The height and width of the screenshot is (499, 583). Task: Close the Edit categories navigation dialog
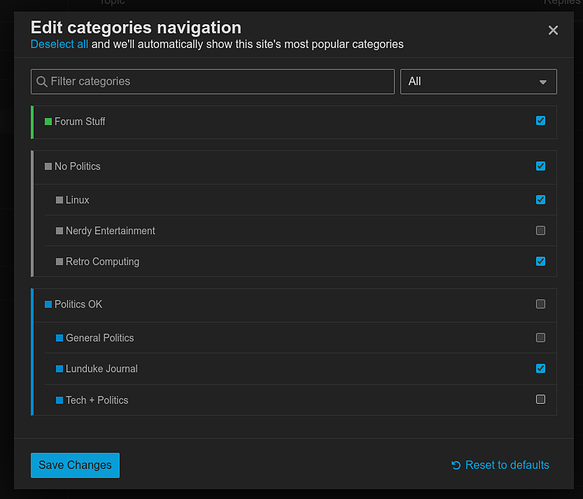(x=553, y=30)
